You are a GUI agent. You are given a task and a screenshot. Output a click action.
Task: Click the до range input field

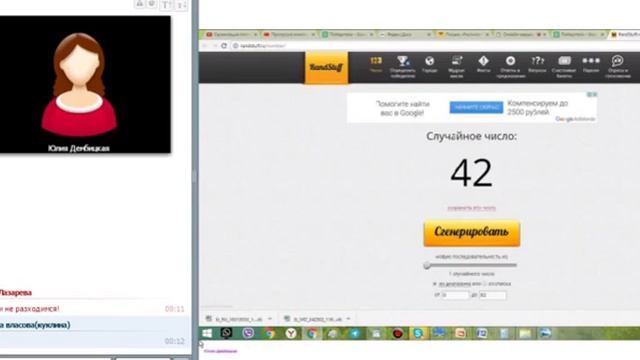492,295
